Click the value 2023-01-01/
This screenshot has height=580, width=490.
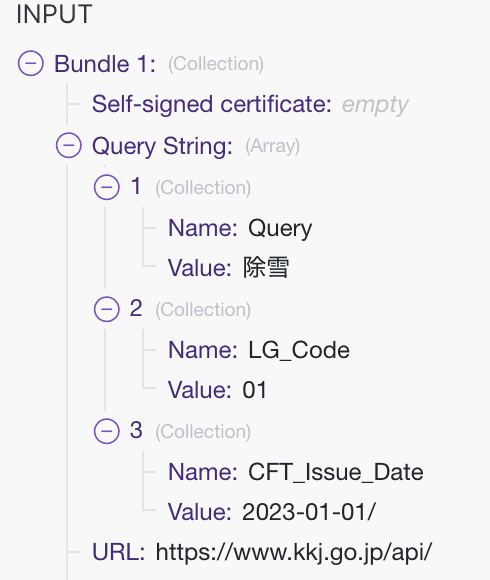tap(309, 512)
